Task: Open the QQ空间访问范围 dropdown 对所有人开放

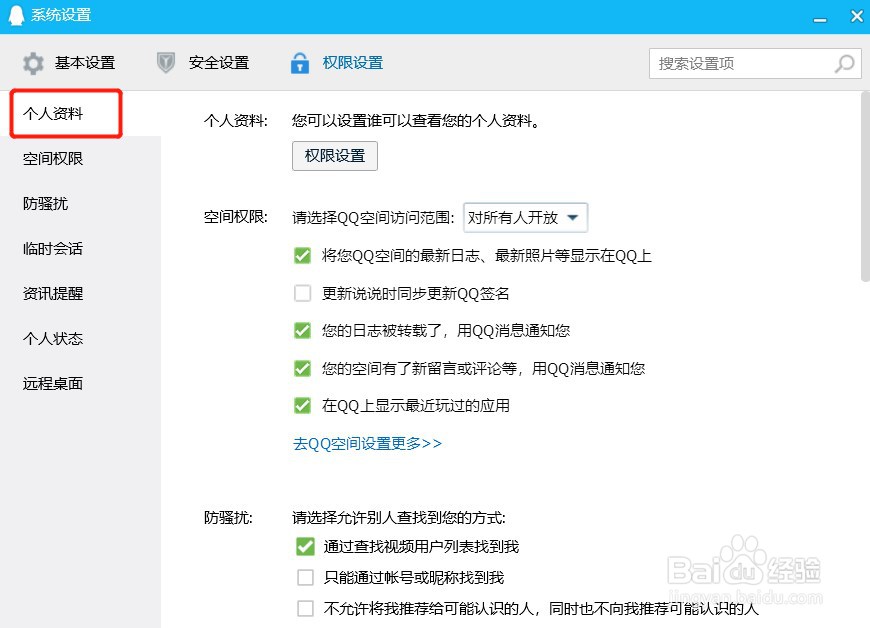Action: click(x=525, y=217)
